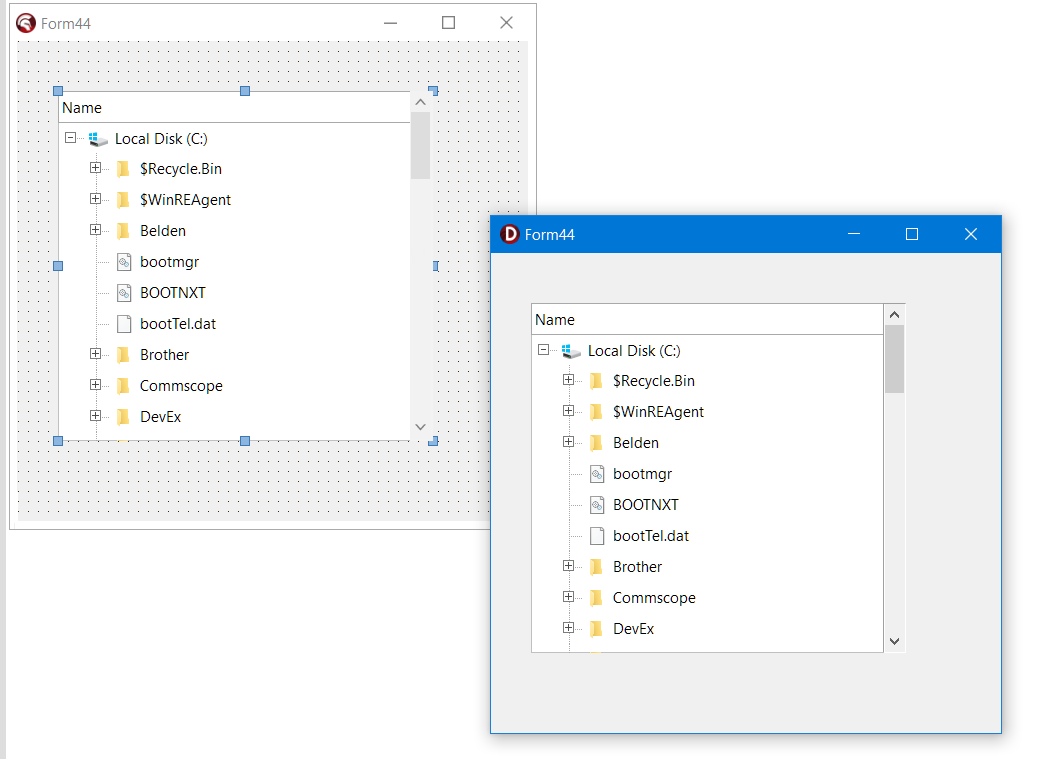Screen dimensions: 1039x759
Task: Click the red Delphi icon in blue title bar
Action: click(510, 234)
